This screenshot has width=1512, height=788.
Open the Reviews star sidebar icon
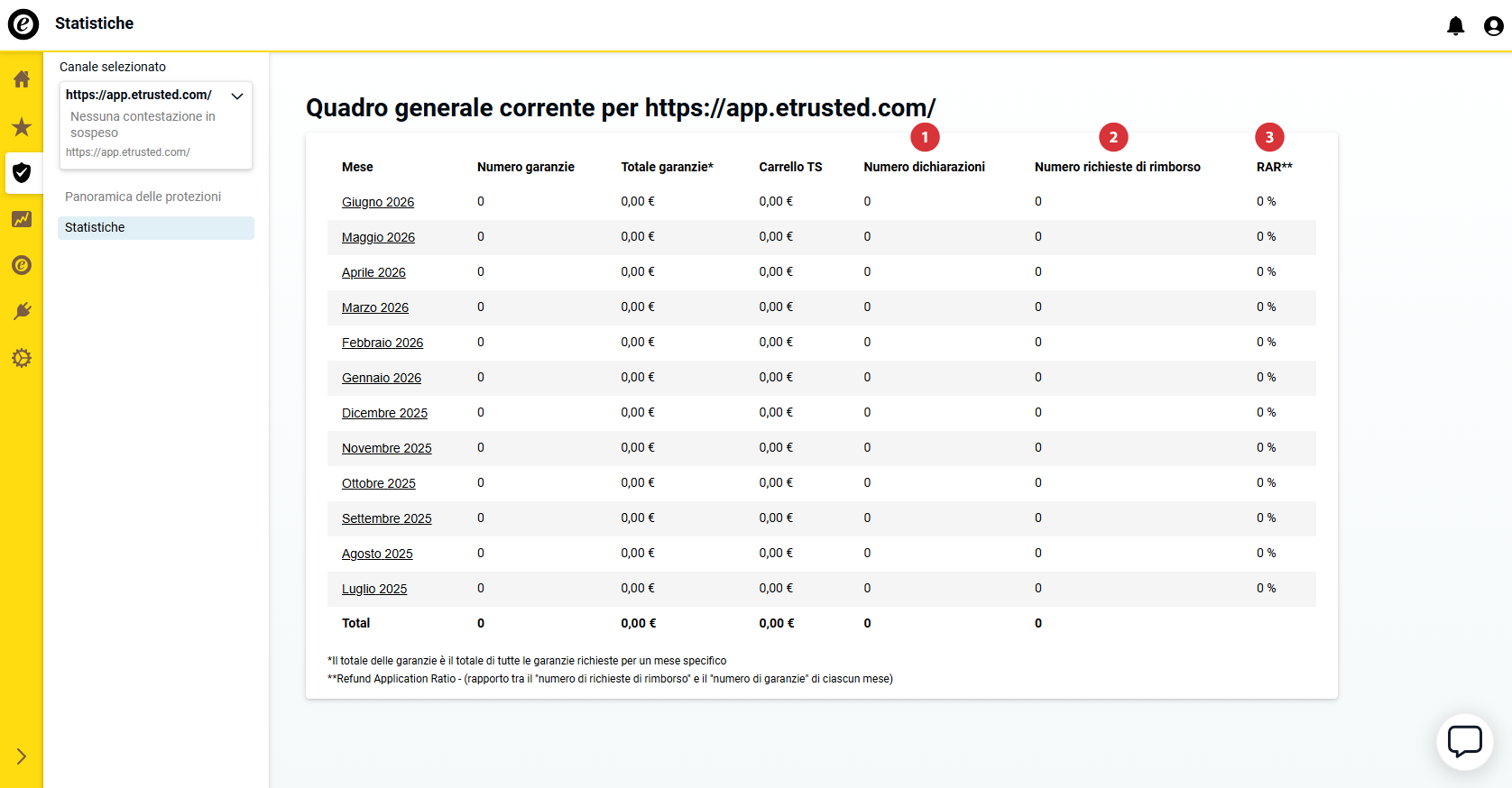(x=22, y=126)
